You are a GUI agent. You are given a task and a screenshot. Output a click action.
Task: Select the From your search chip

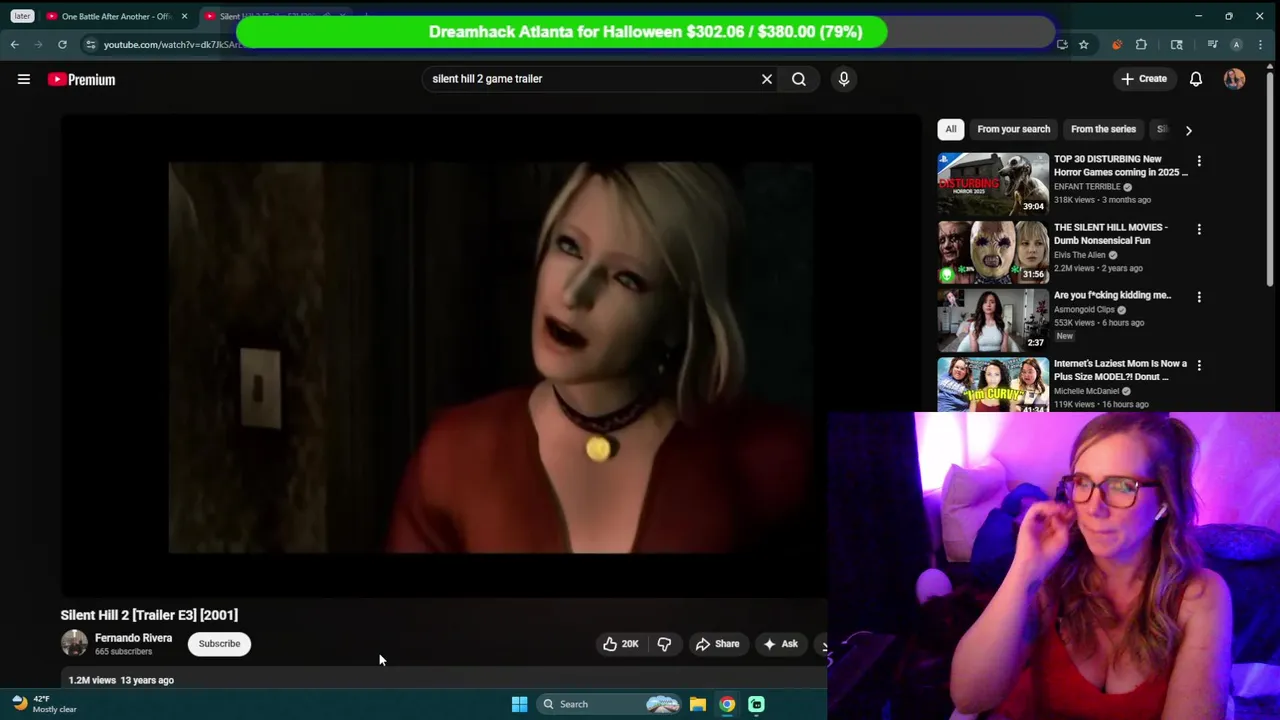[x=1013, y=129]
